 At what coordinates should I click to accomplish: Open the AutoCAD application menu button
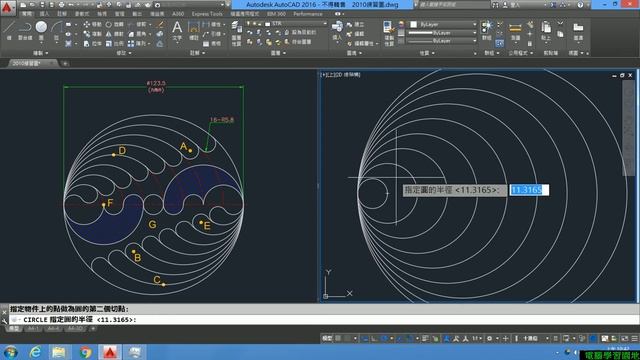coord(7,7)
